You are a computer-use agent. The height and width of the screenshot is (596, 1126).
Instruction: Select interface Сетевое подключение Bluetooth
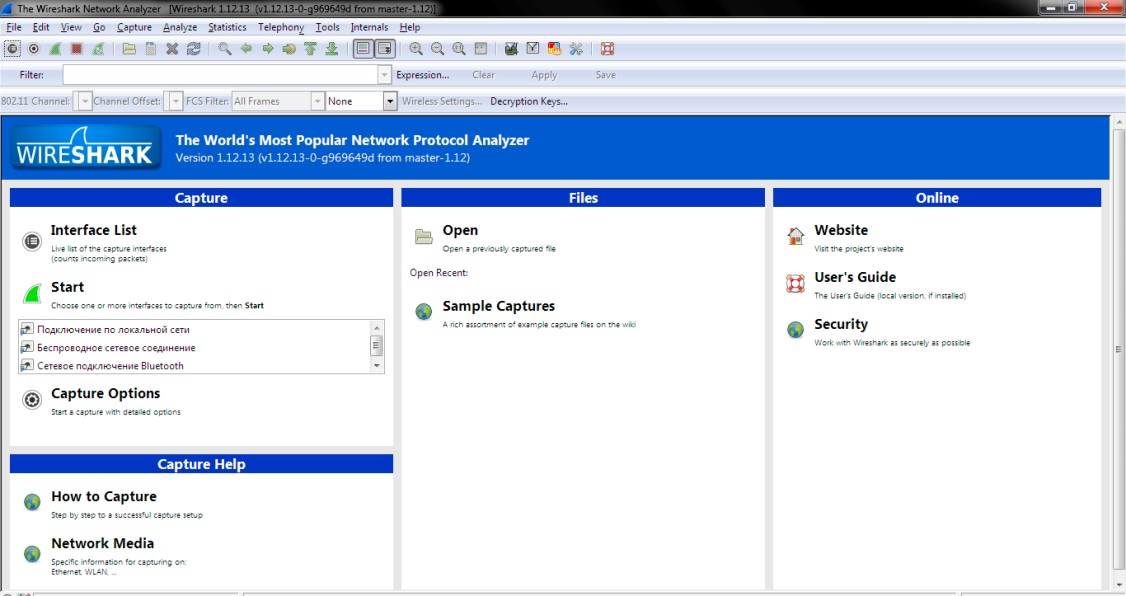click(x=111, y=365)
